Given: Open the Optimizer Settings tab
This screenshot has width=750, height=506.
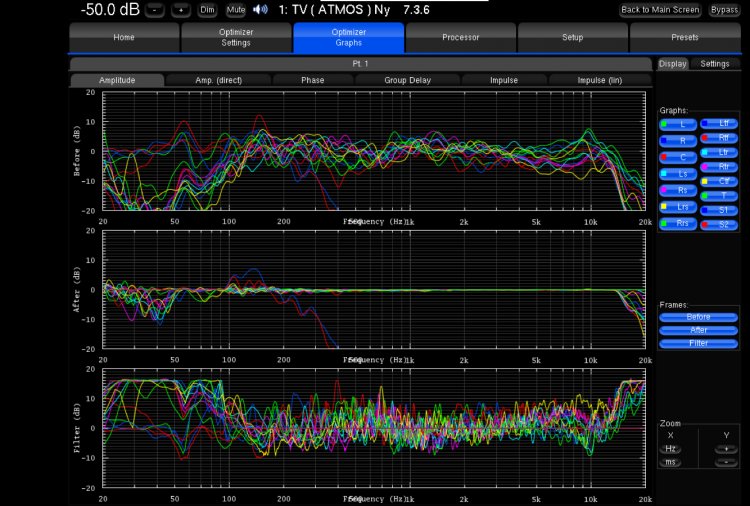Looking at the screenshot, I should click(236, 38).
